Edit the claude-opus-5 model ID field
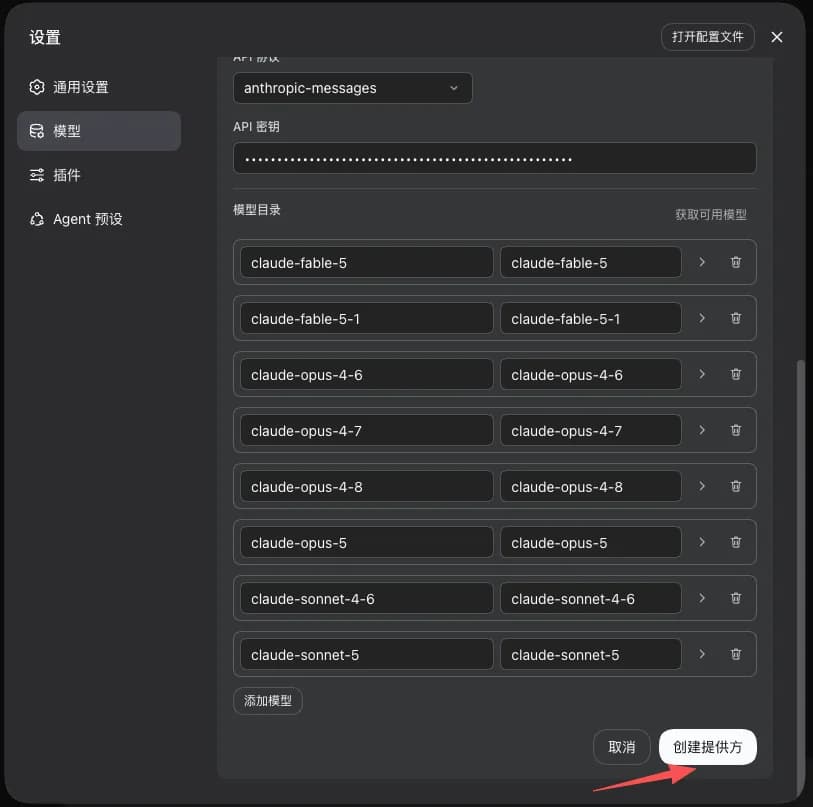This screenshot has width=813, height=807. point(367,542)
